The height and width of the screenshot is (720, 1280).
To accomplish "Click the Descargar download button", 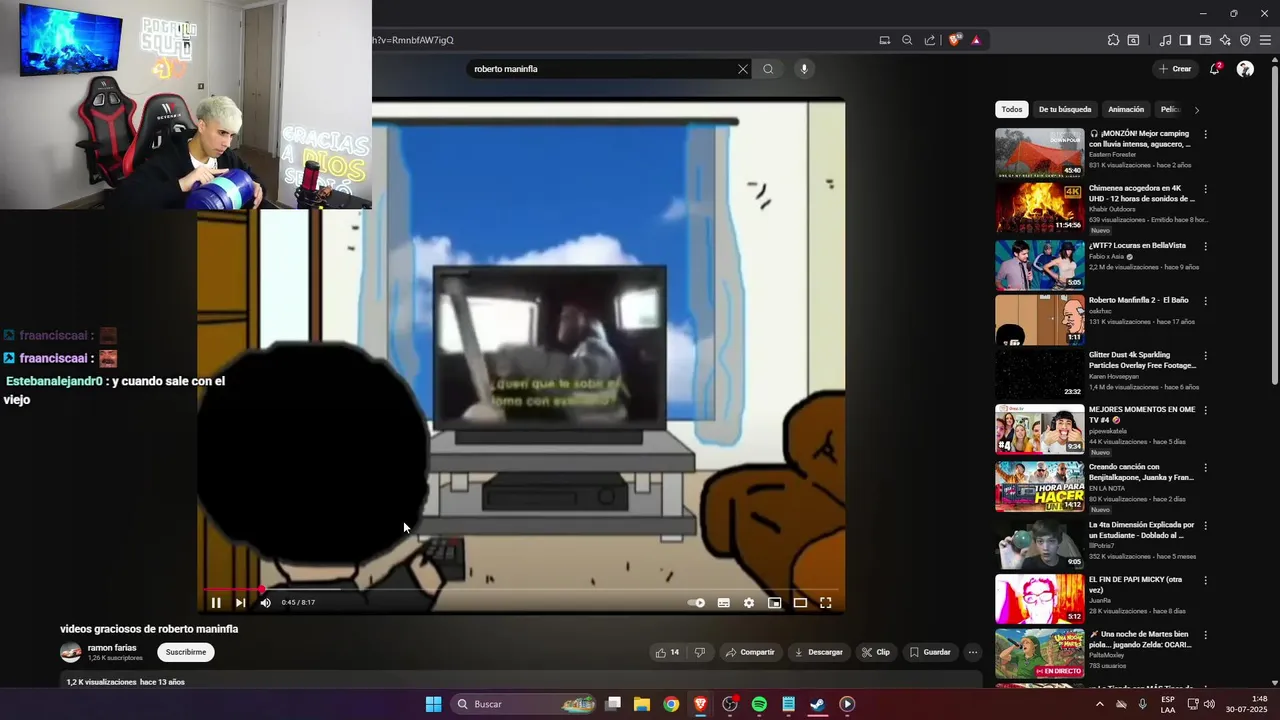I will point(819,652).
